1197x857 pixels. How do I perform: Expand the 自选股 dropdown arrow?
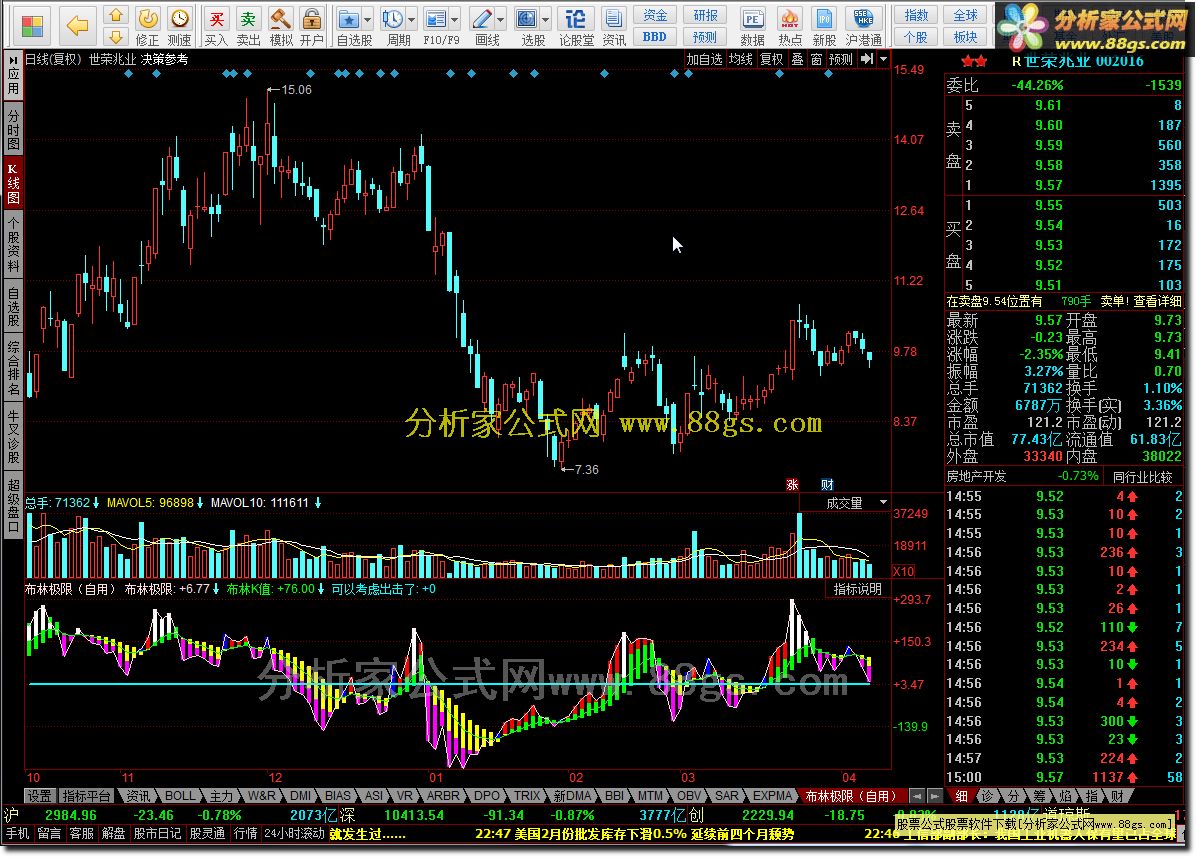368,19
